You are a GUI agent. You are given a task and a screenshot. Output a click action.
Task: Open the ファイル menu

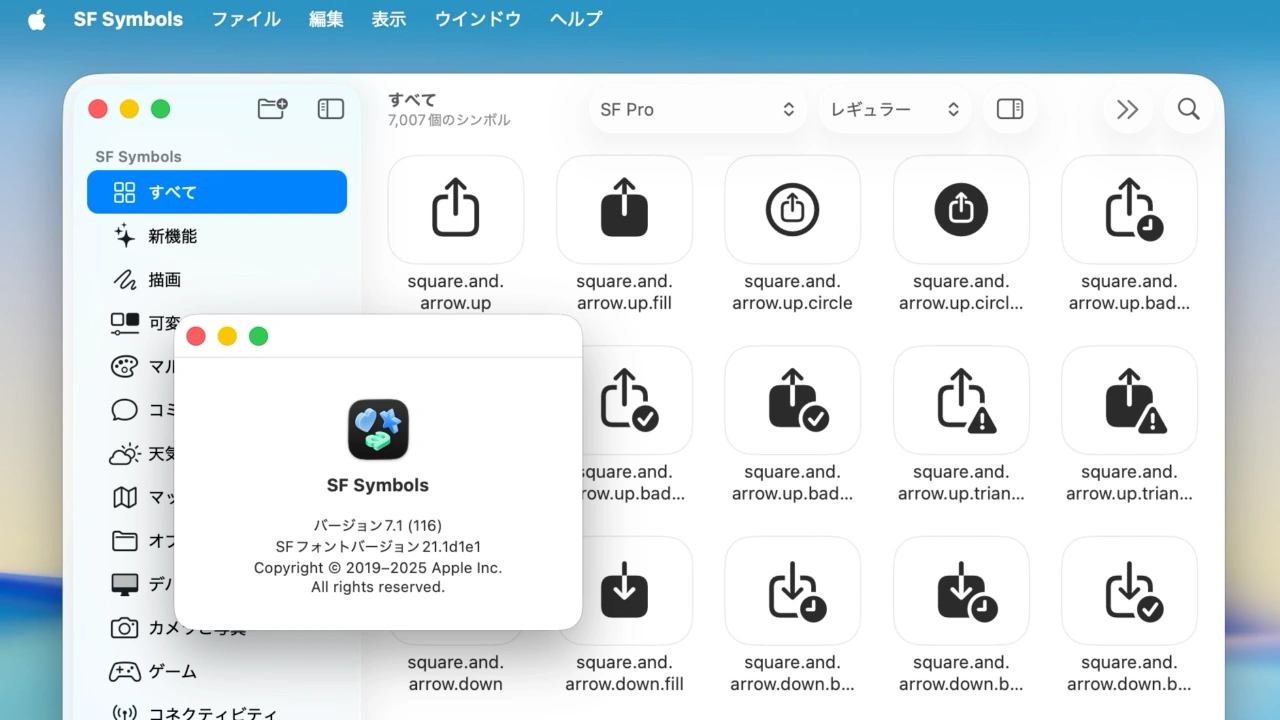pyautogui.click(x=246, y=19)
